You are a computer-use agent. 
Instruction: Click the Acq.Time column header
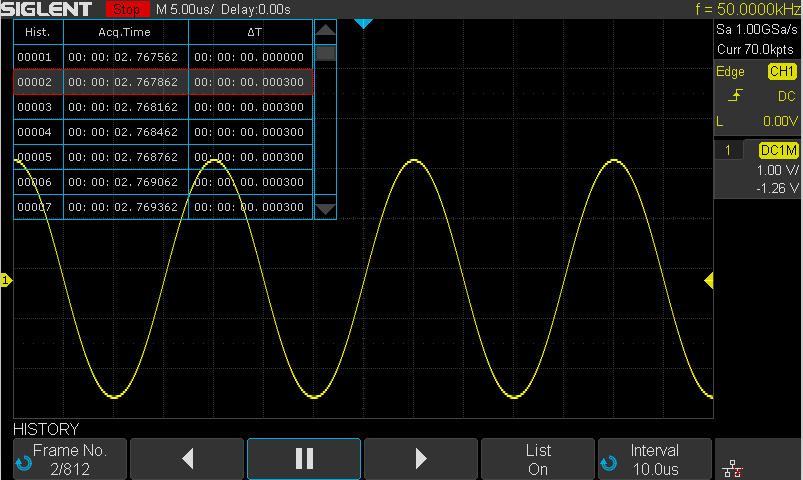pyautogui.click(x=125, y=32)
